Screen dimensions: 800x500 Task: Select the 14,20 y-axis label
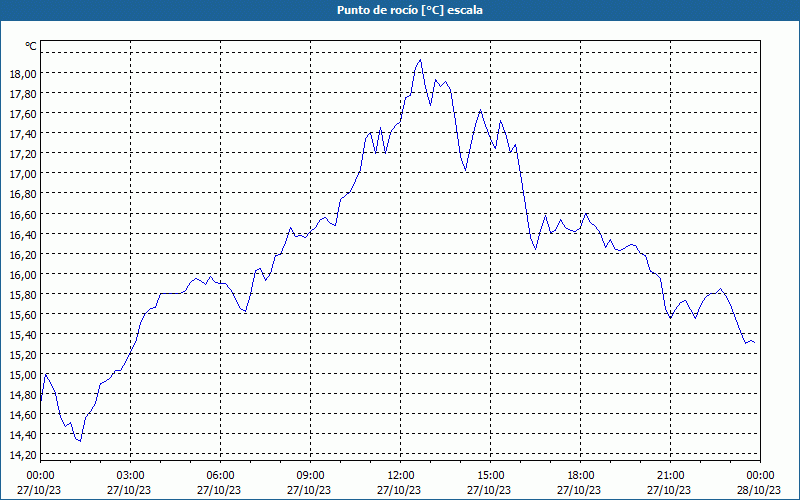click(x=23, y=455)
